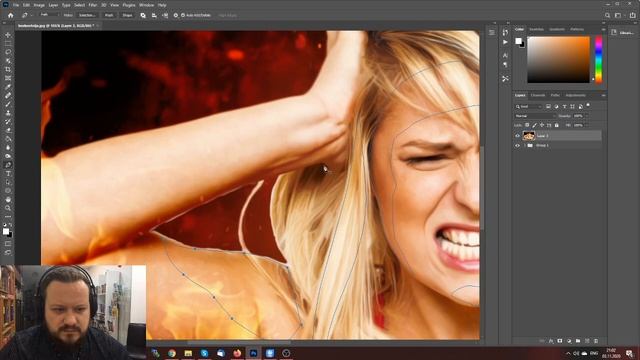The width and height of the screenshot is (640, 360).
Task: Switch to the Swatches tab
Action: [536, 29]
